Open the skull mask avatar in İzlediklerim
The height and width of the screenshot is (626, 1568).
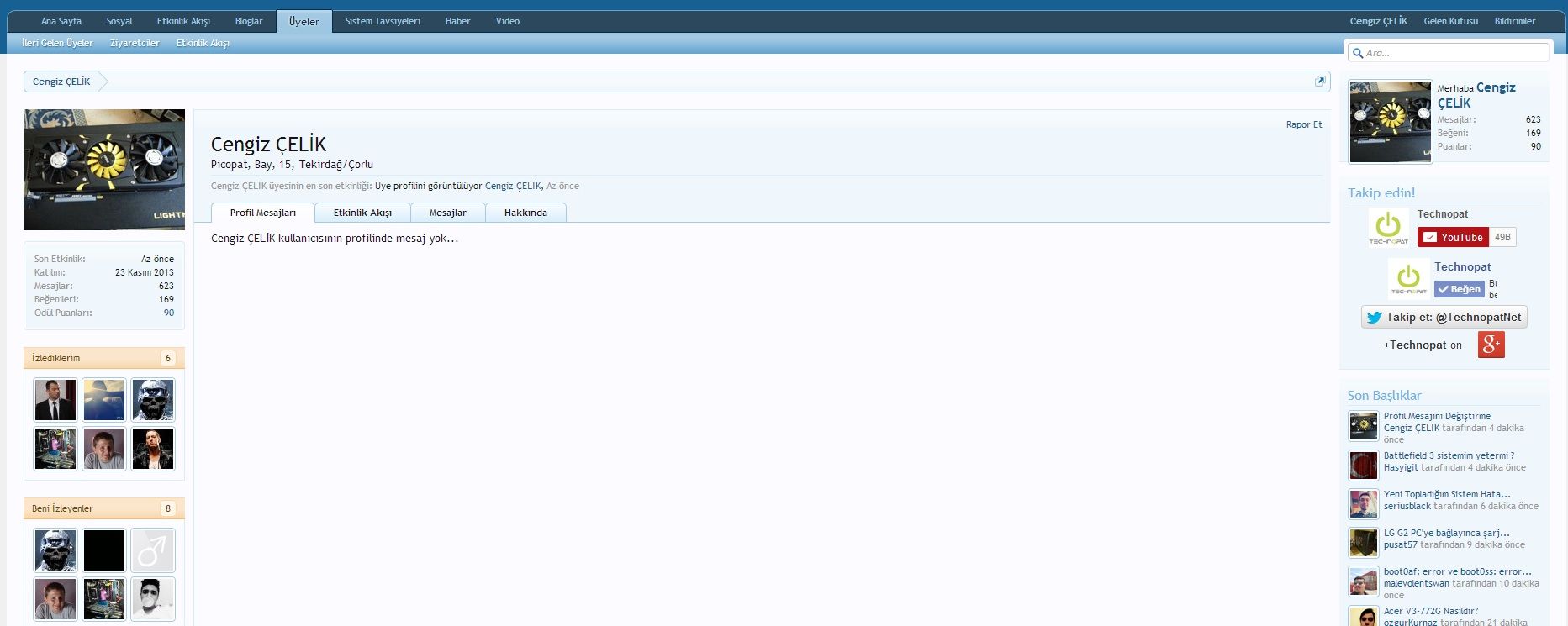coord(153,400)
